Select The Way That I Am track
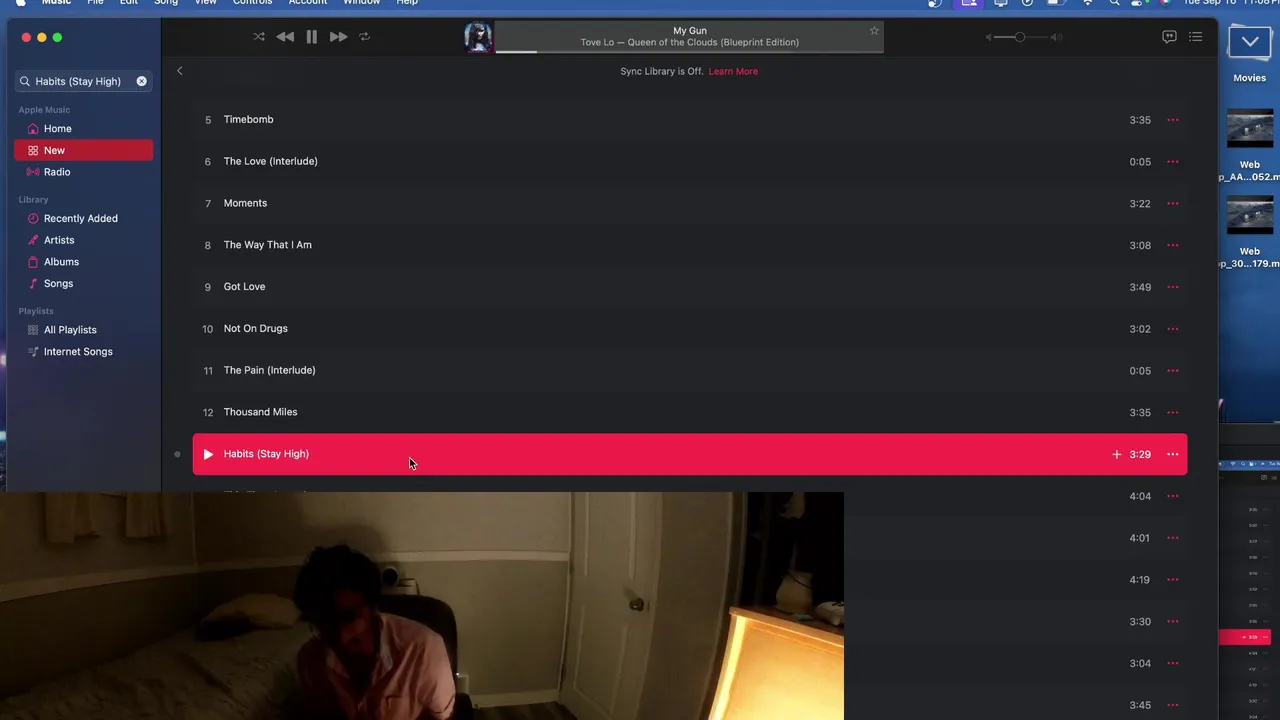 690,245
